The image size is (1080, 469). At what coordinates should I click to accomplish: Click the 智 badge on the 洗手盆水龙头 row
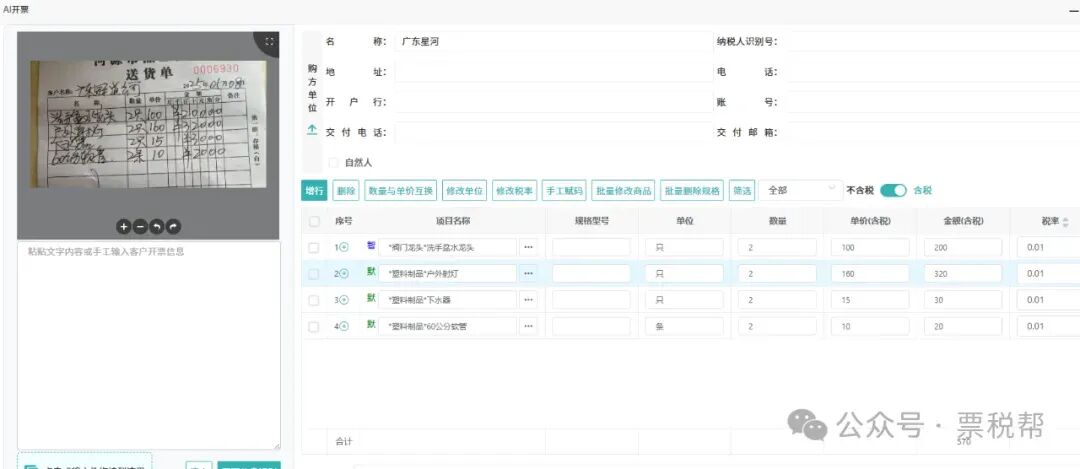(371, 245)
